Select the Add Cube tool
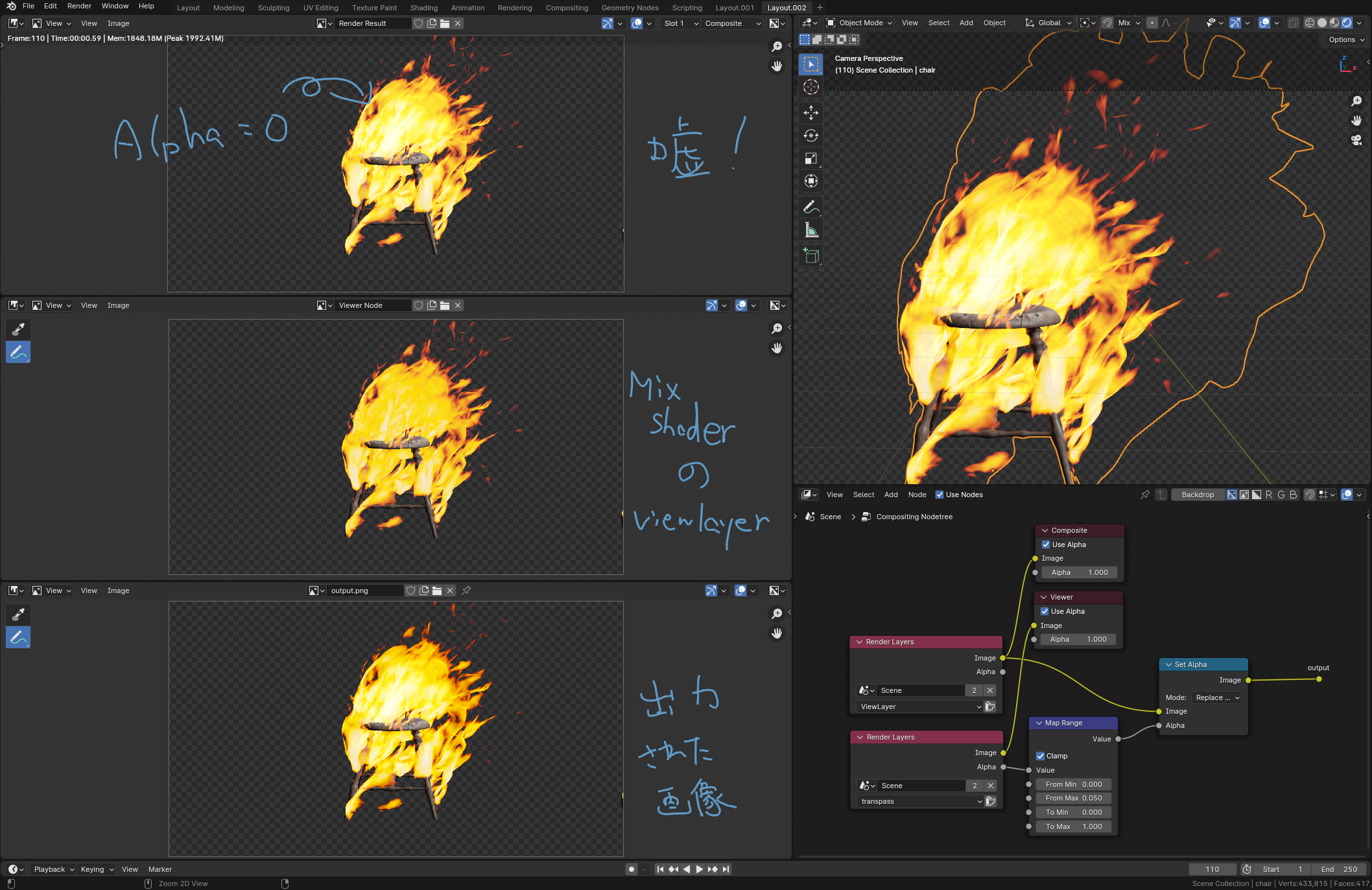The height and width of the screenshot is (890, 1372). (810, 256)
